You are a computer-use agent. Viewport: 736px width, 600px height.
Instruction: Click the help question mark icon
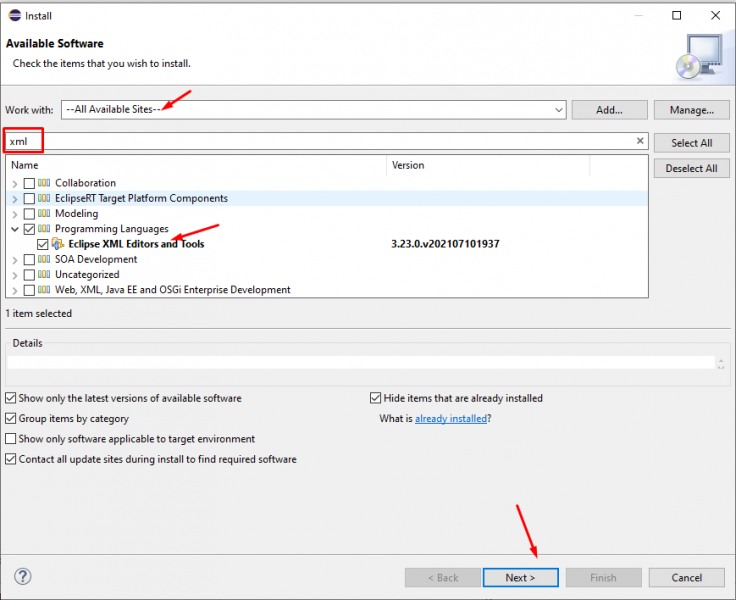tap(23, 576)
